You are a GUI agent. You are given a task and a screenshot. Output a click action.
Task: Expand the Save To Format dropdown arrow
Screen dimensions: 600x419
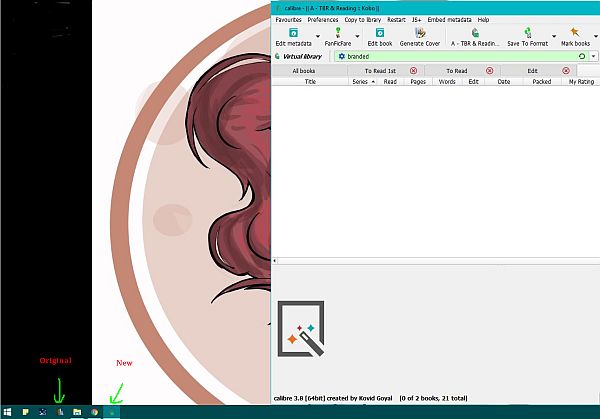(x=554, y=36)
